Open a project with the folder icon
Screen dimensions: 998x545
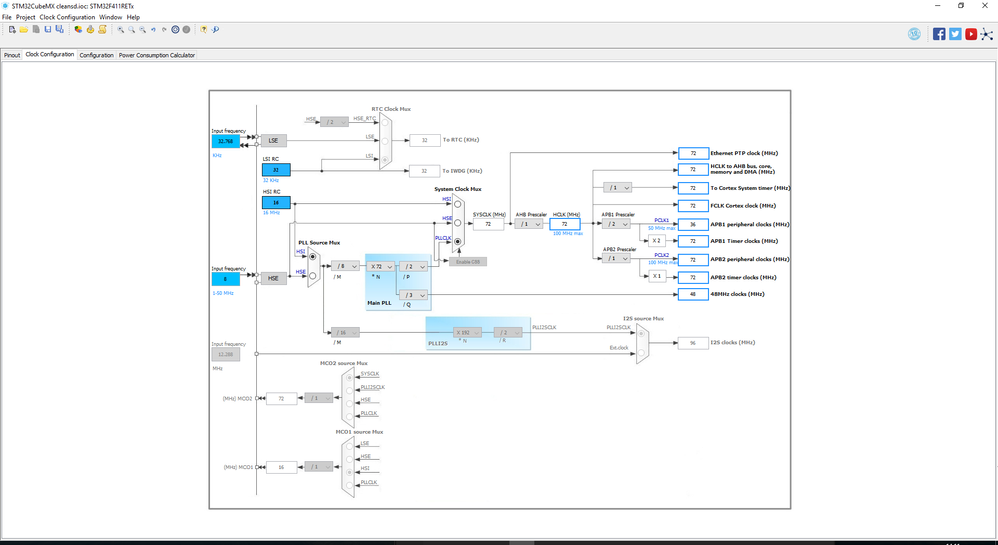[x=24, y=29]
